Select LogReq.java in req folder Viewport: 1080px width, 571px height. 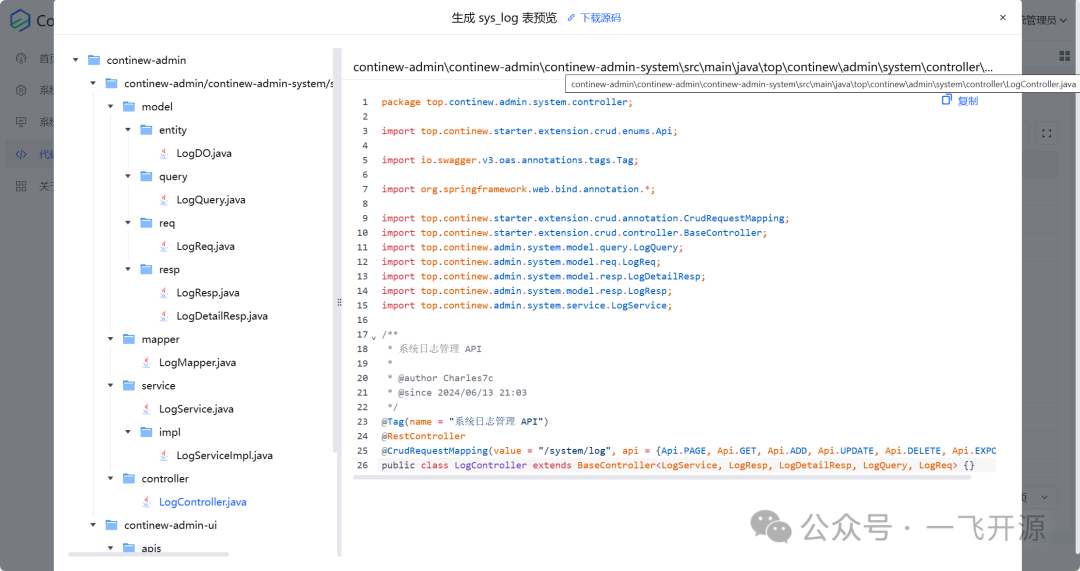pos(205,246)
